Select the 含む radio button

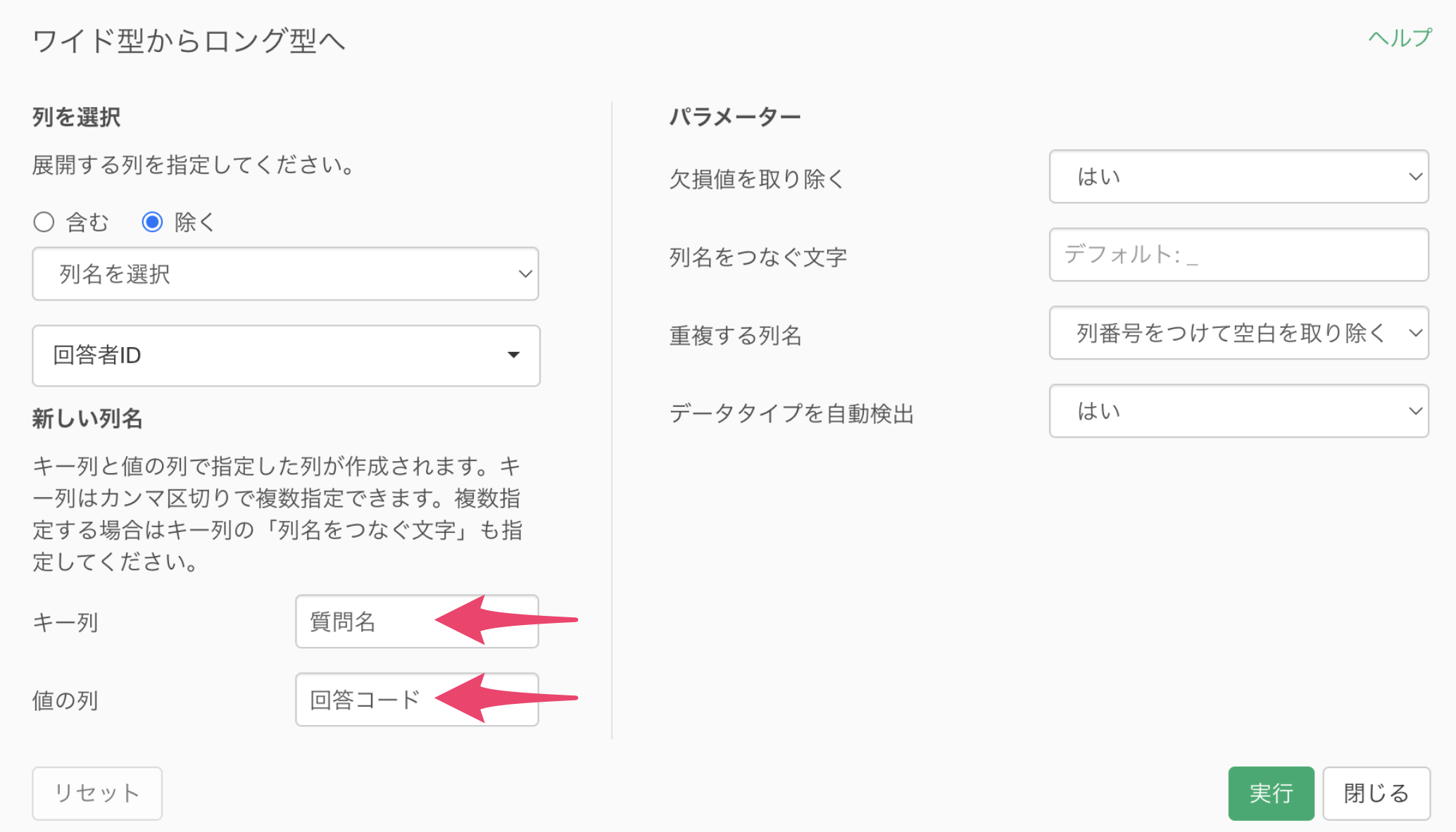[44, 222]
